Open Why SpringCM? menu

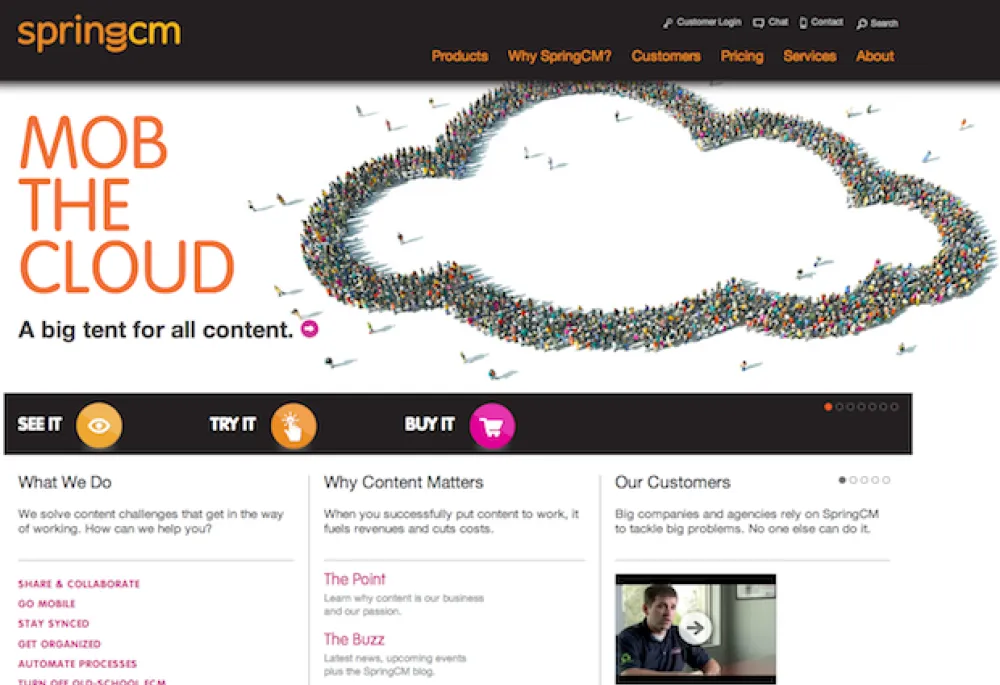[x=559, y=56]
